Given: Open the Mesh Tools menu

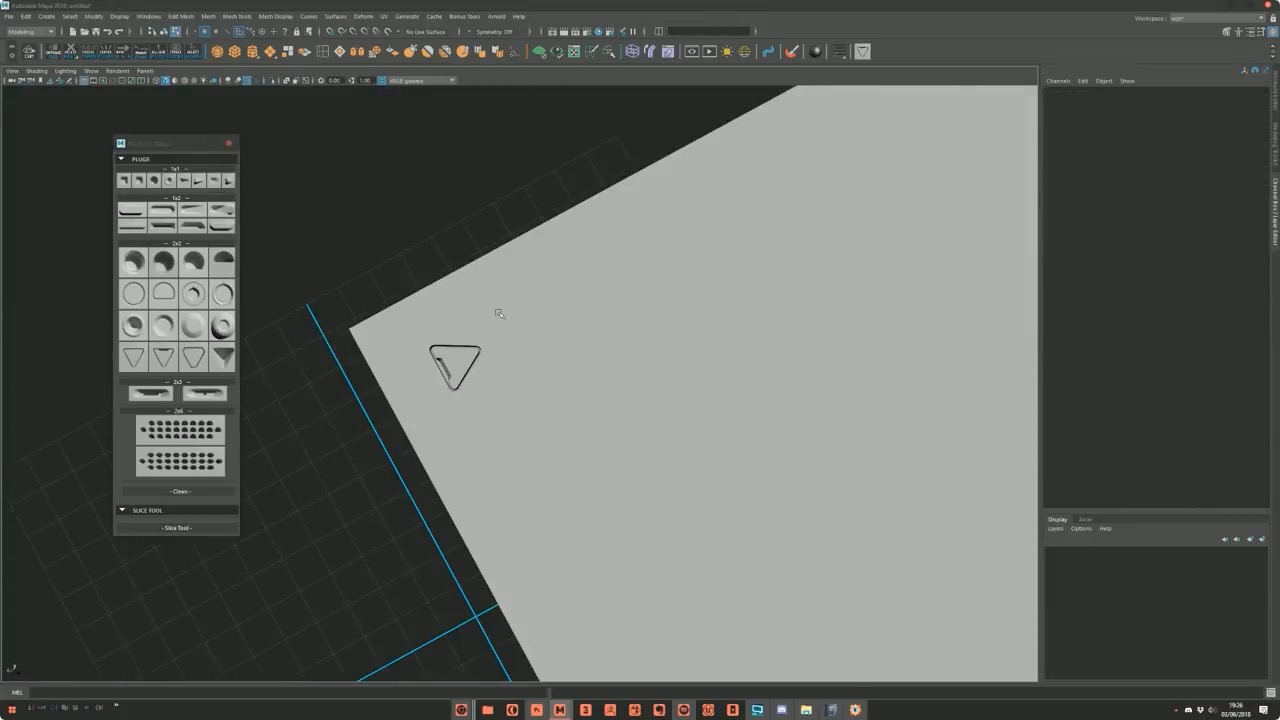Looking at the screenshot, I should pos(236,16).
